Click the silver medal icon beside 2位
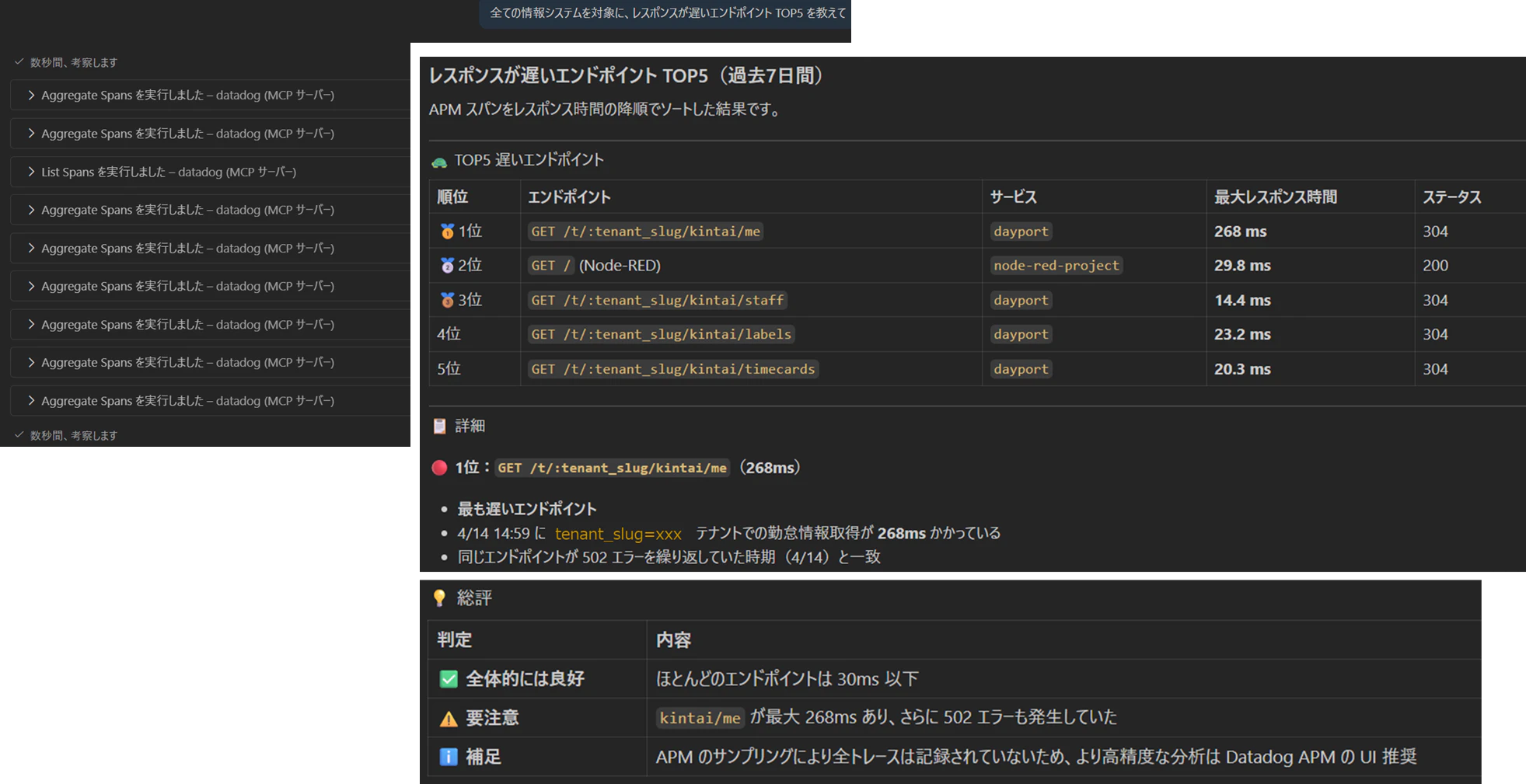 pyautogui.click(x=447, y=266)
